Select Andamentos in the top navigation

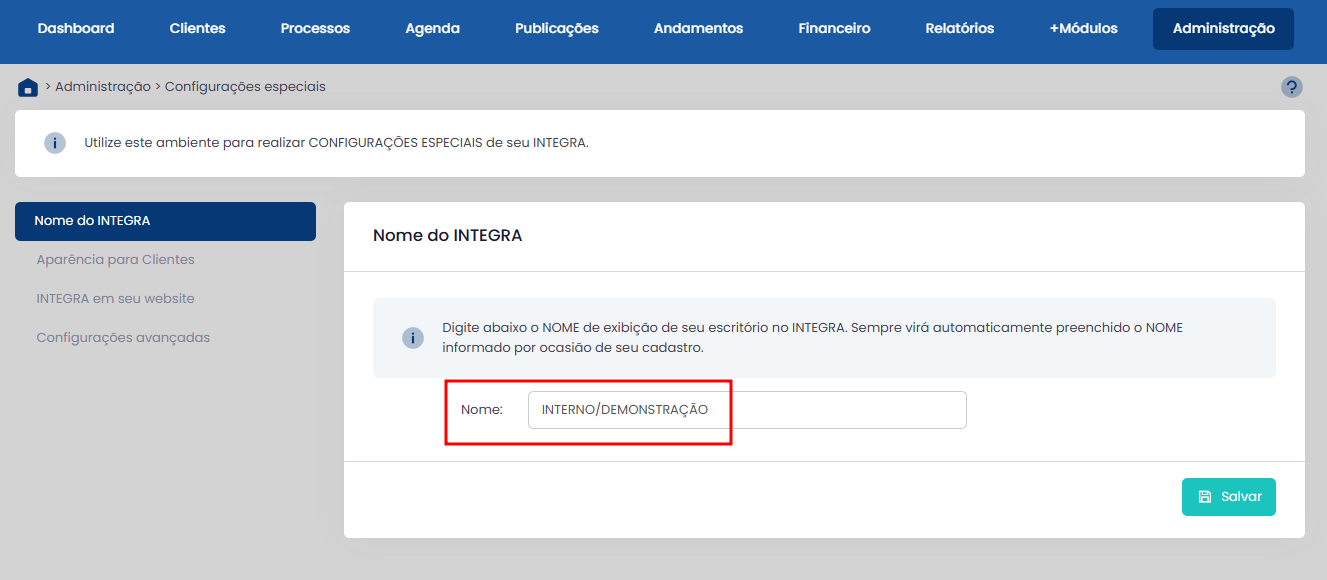tap(698, 28)
